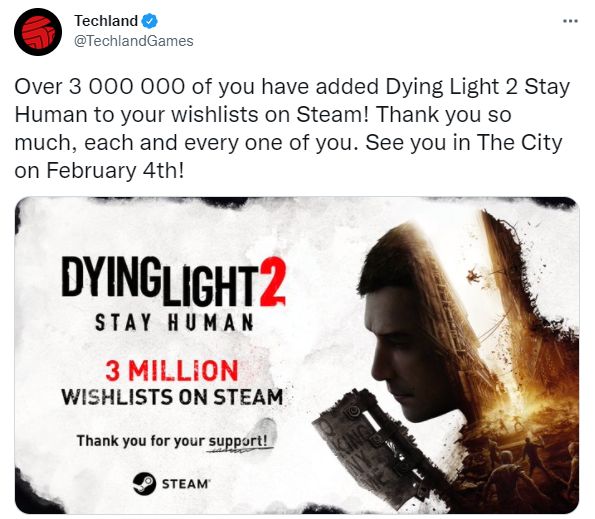The image size is (595, 519).
Task: Click the tweet text about 3 000 000 wishlists
Action: coord(292,128)
